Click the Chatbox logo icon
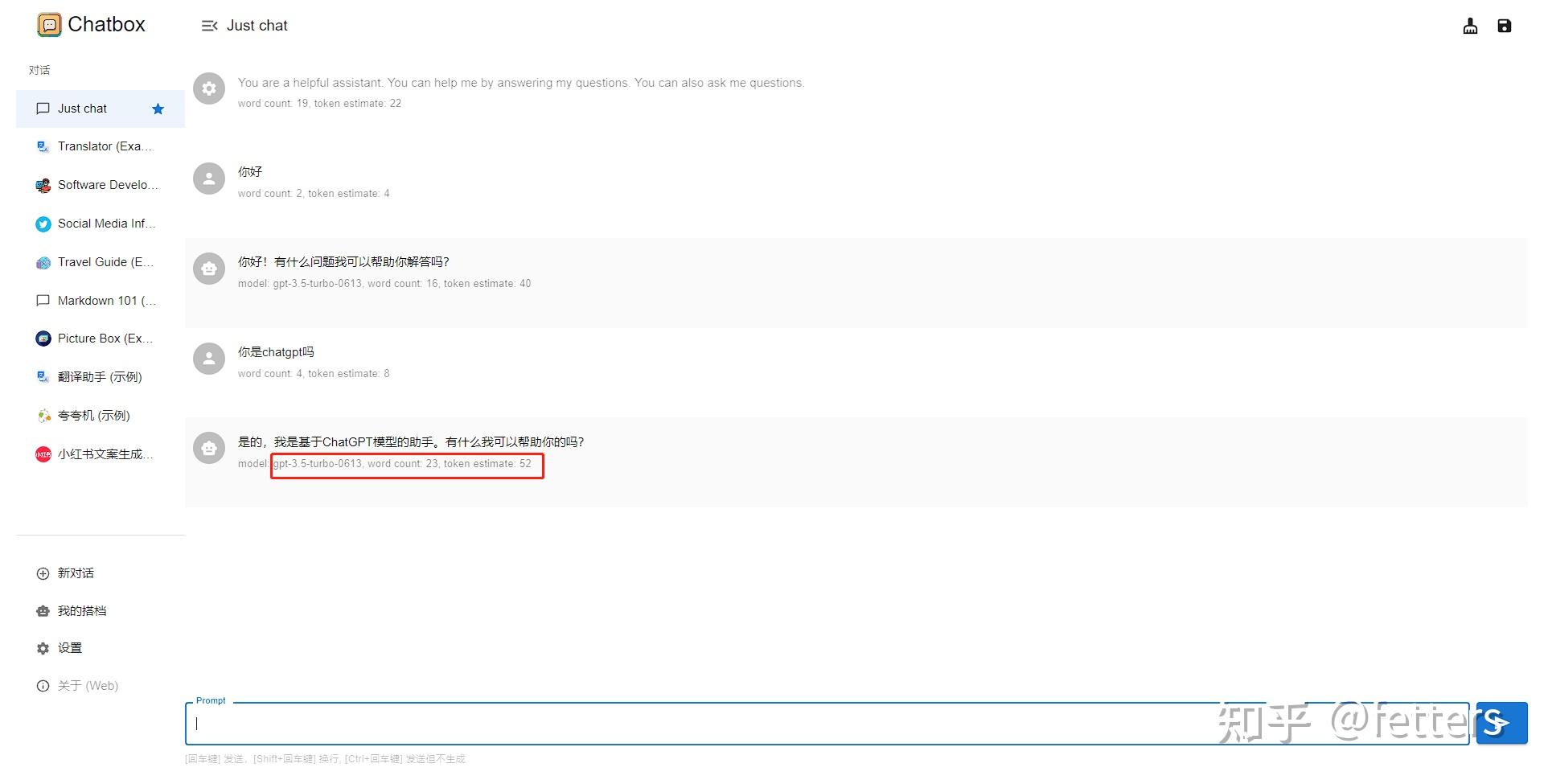 (x=49, y=25)
